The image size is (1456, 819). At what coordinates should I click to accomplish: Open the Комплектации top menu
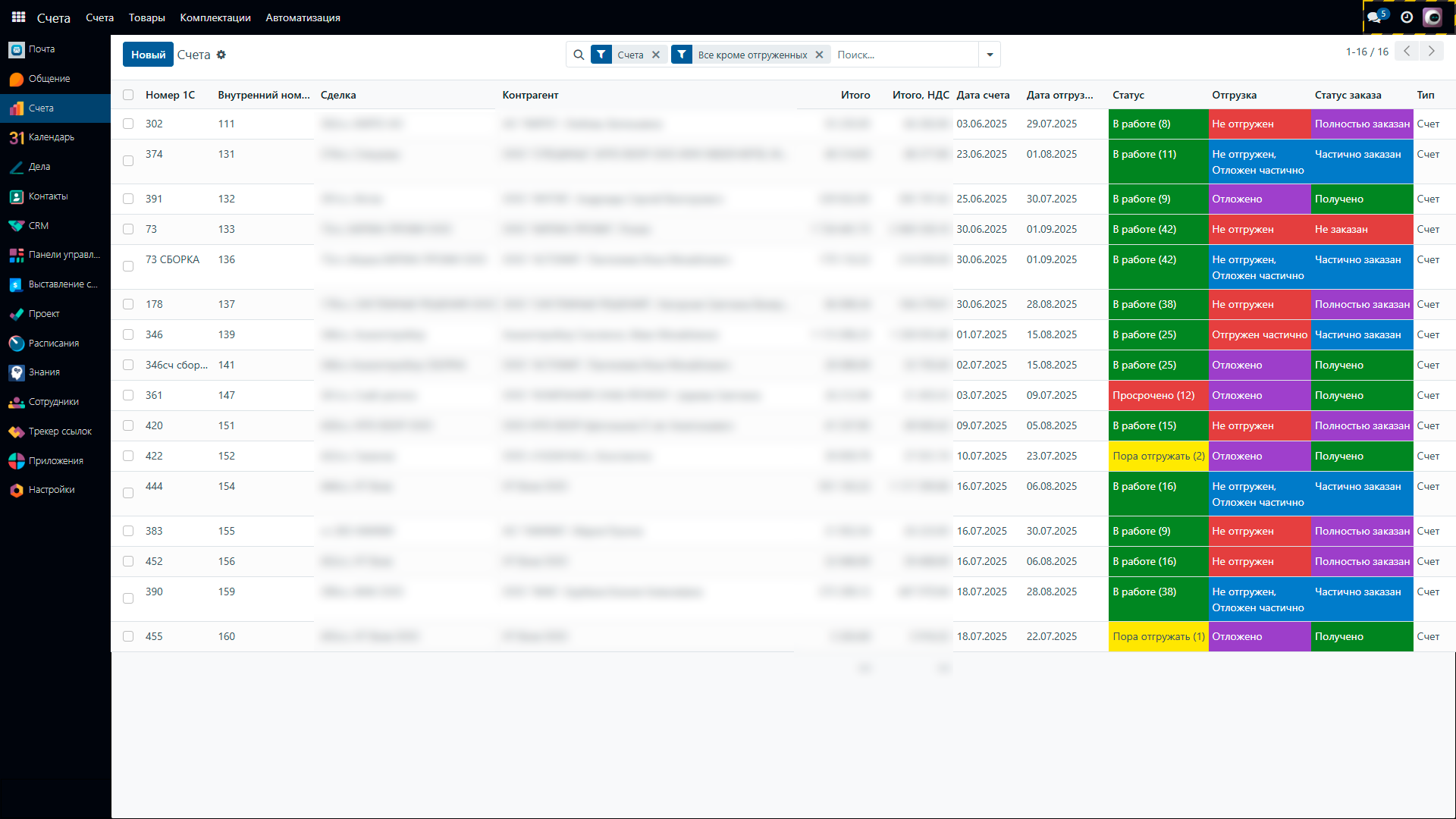coord(215,17)
